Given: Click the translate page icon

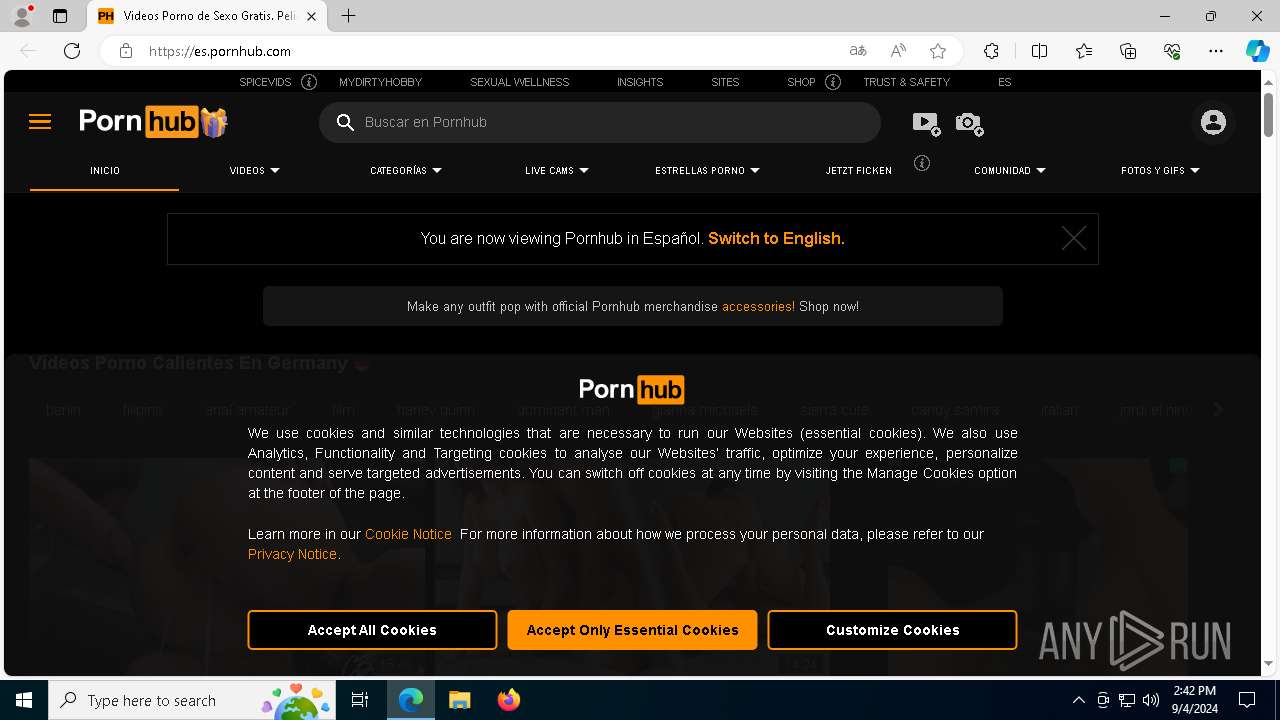Looking at the screenshot, I should click(857, 51).
